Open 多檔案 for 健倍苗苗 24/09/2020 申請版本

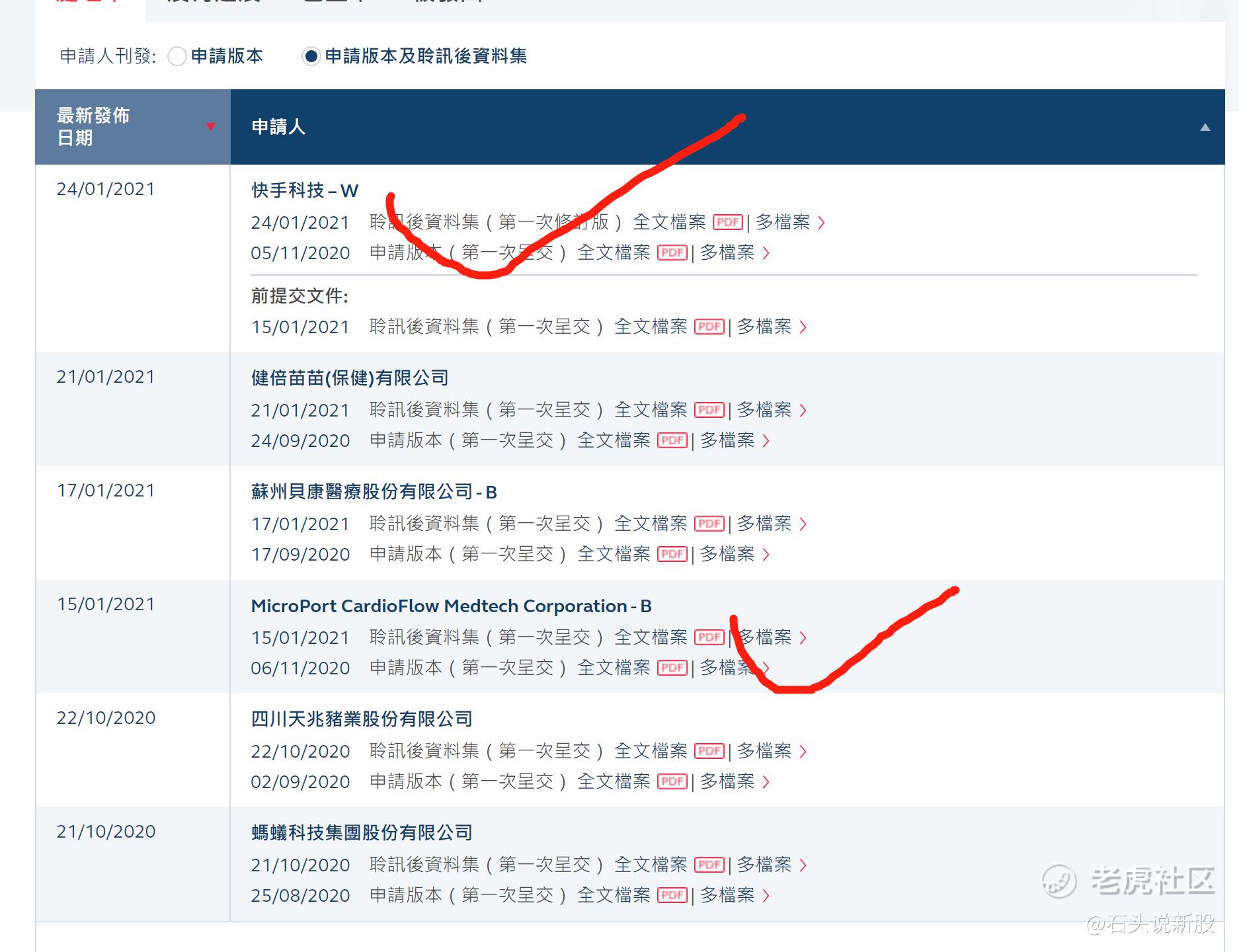735,440
